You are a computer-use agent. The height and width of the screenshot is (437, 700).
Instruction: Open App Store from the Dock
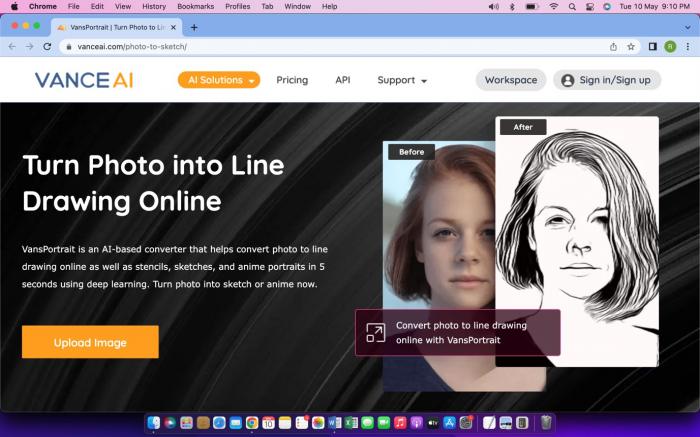pyautogui.click(x=449, y=422)
